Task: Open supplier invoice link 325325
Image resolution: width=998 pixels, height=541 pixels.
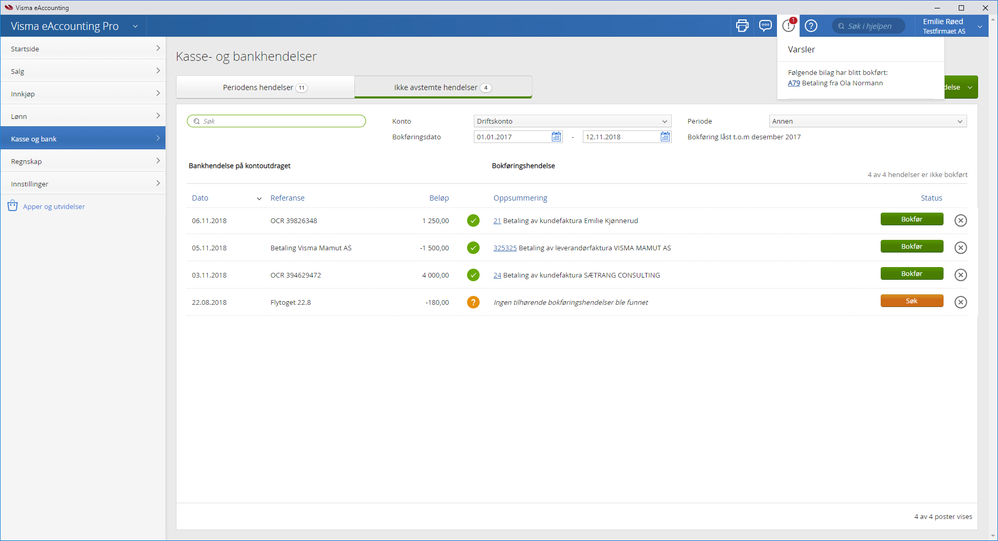Action: [x=505, y=248]
